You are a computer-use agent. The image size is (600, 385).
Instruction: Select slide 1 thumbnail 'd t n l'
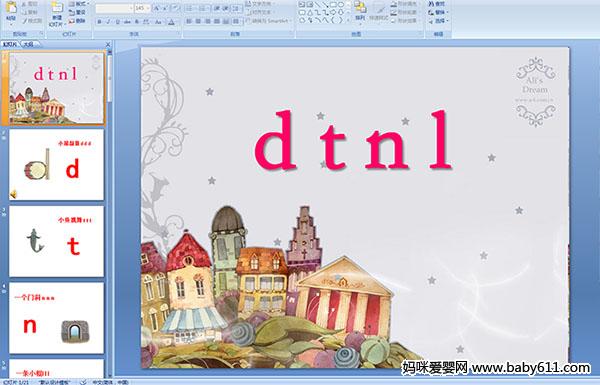pos(56,88)
